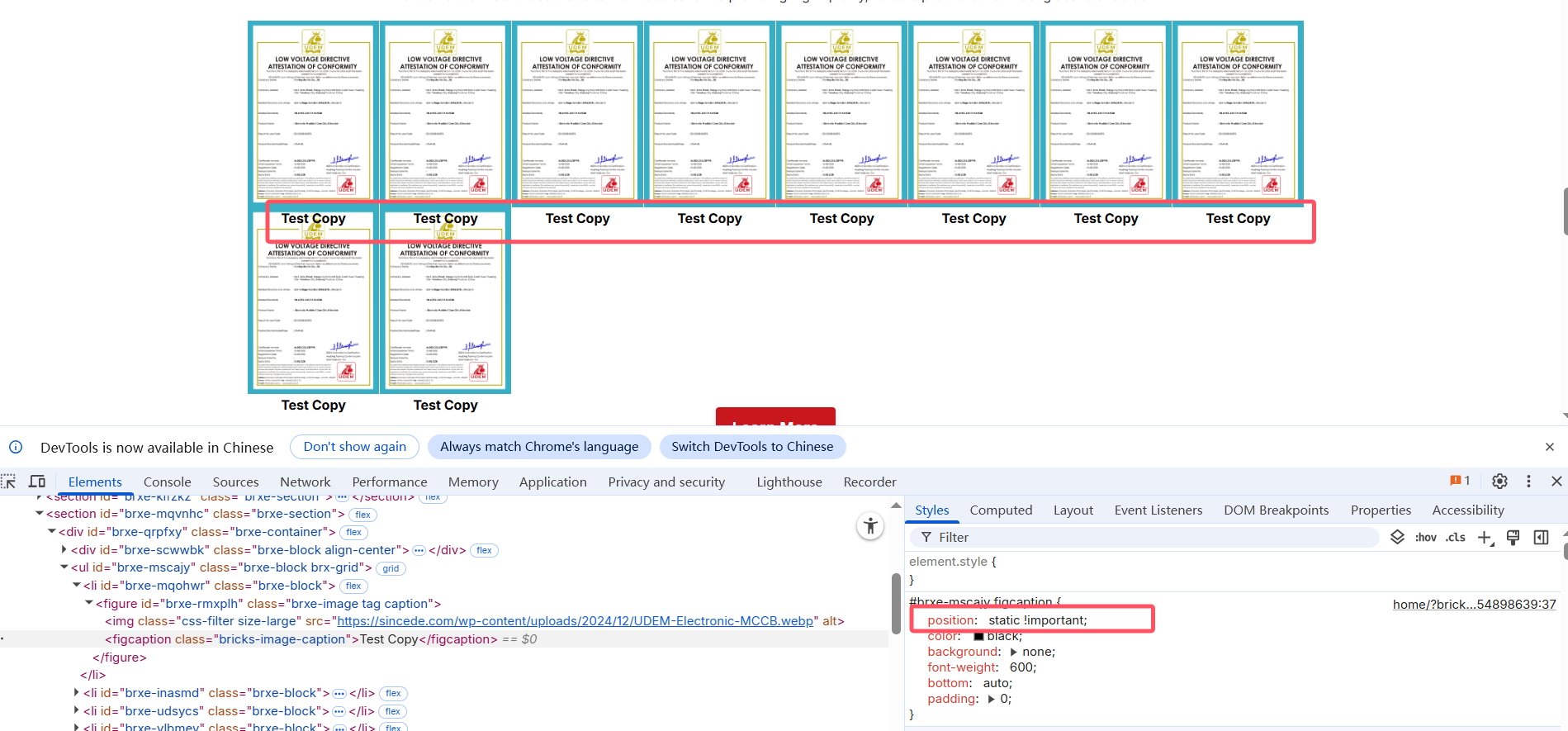Expand the brxe-scwwbk div node
The height and width of the screenshot is (731, 1568).
(x=64, y=550)
